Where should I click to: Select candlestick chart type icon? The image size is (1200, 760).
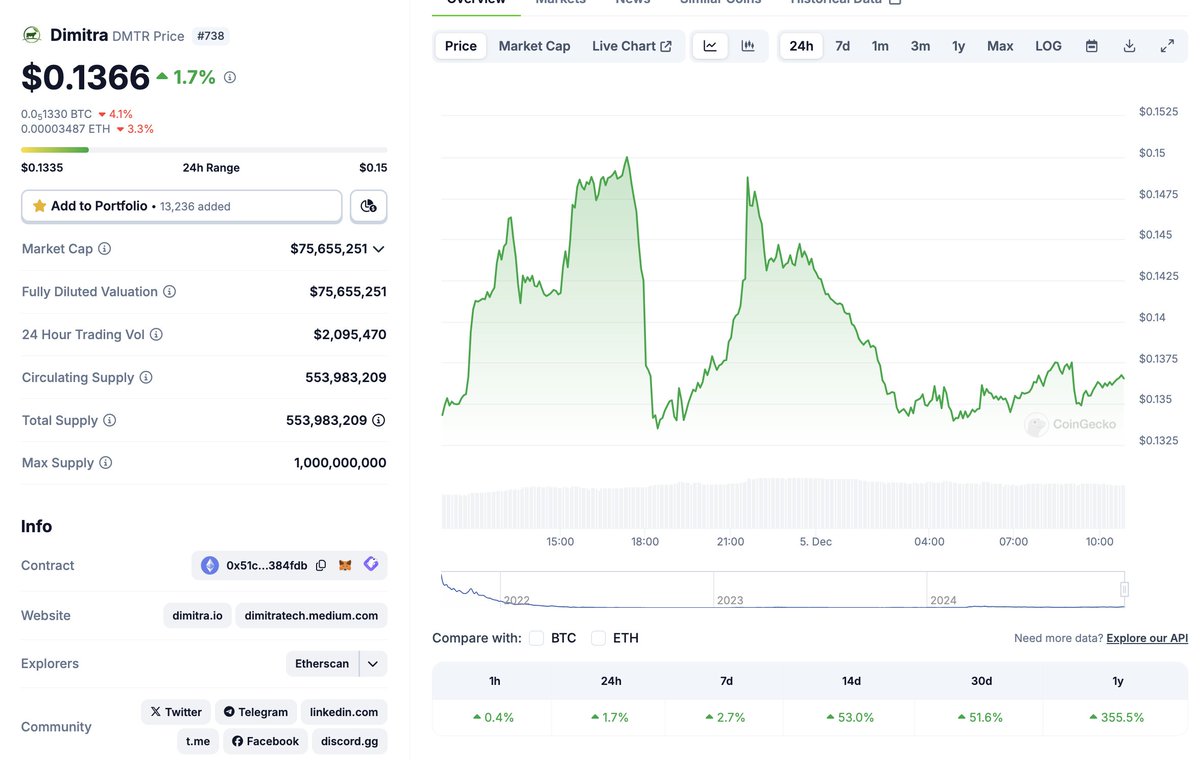(747, 46)
